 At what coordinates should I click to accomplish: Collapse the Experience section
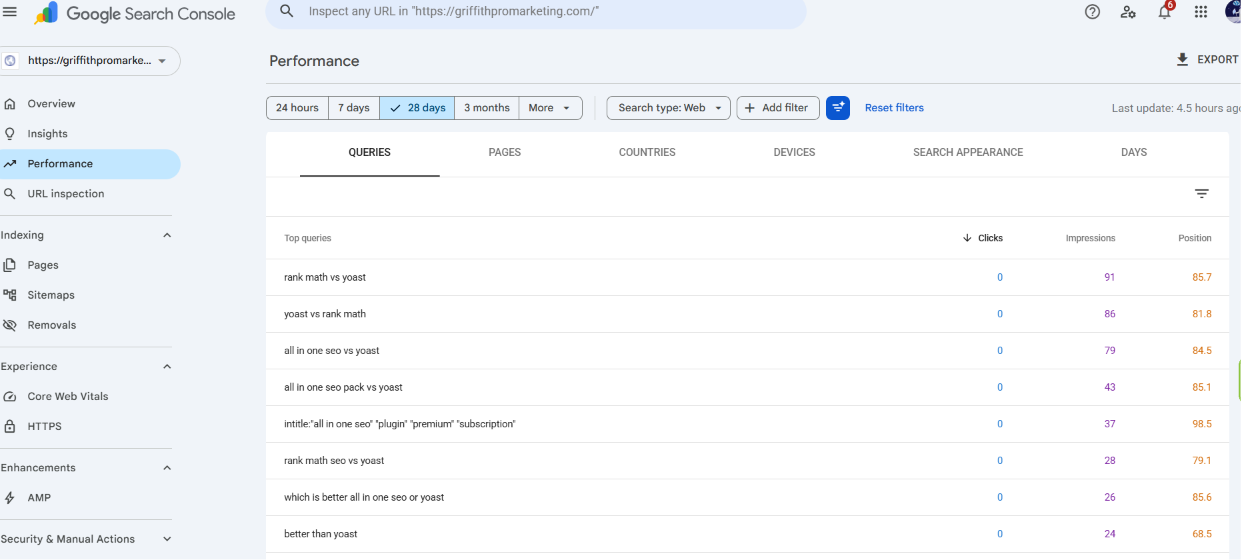(x=167, y=367)
